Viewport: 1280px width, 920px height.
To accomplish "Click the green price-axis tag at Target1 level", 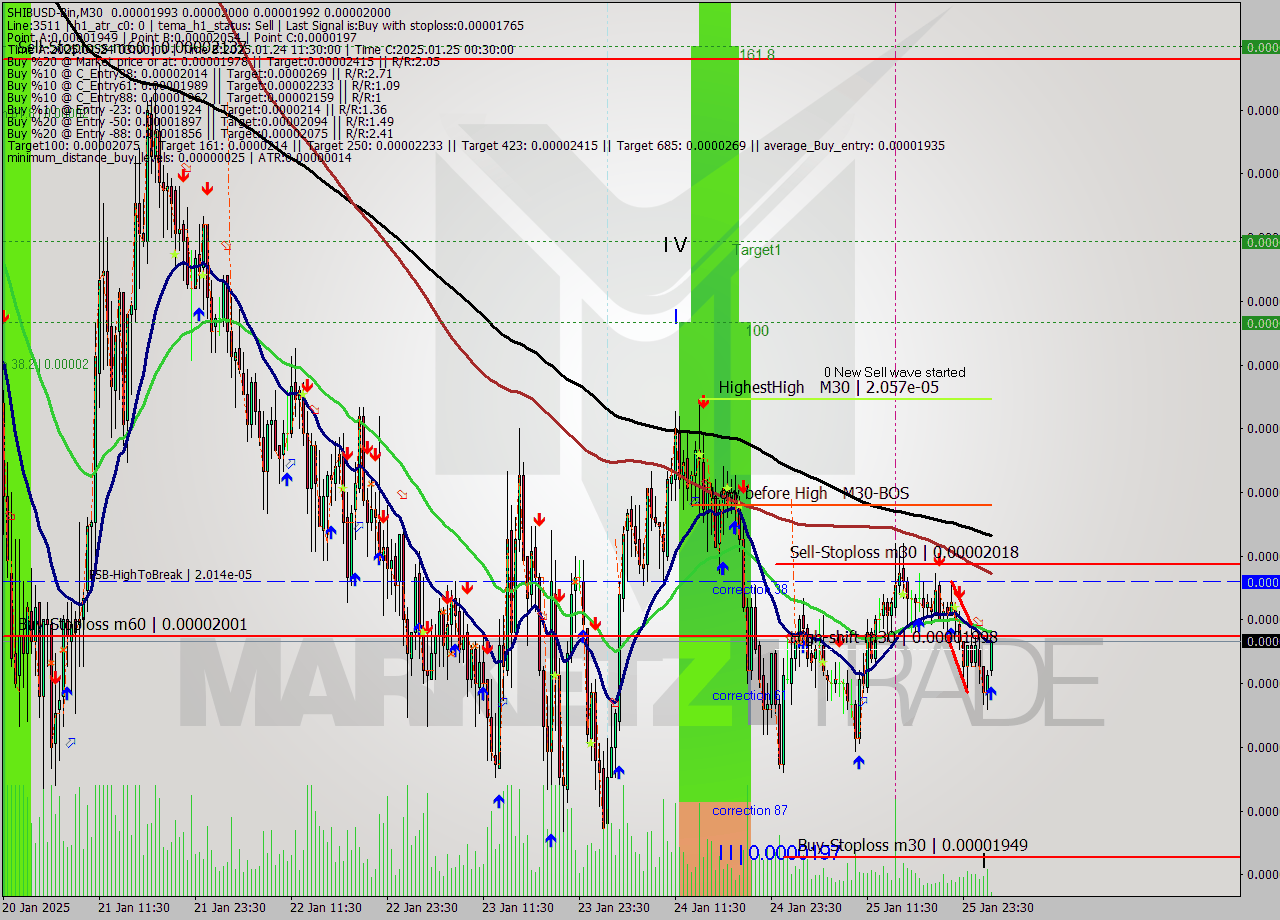I will click(x=1260, y=241).
